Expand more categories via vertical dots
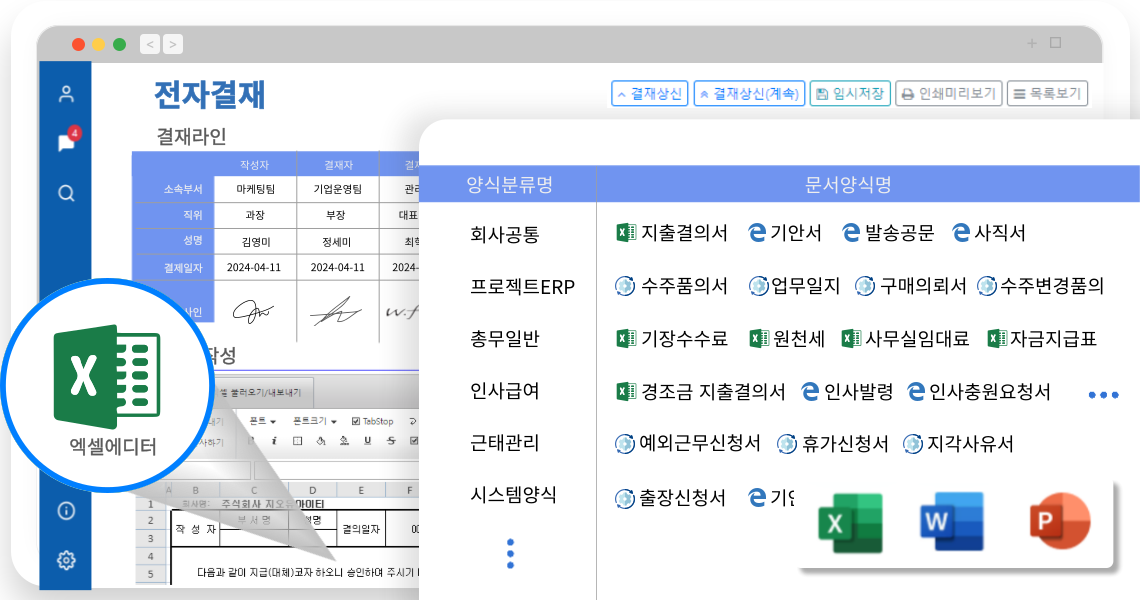The height and width of the screenshot is (600, 1140). tap(510, 553)
